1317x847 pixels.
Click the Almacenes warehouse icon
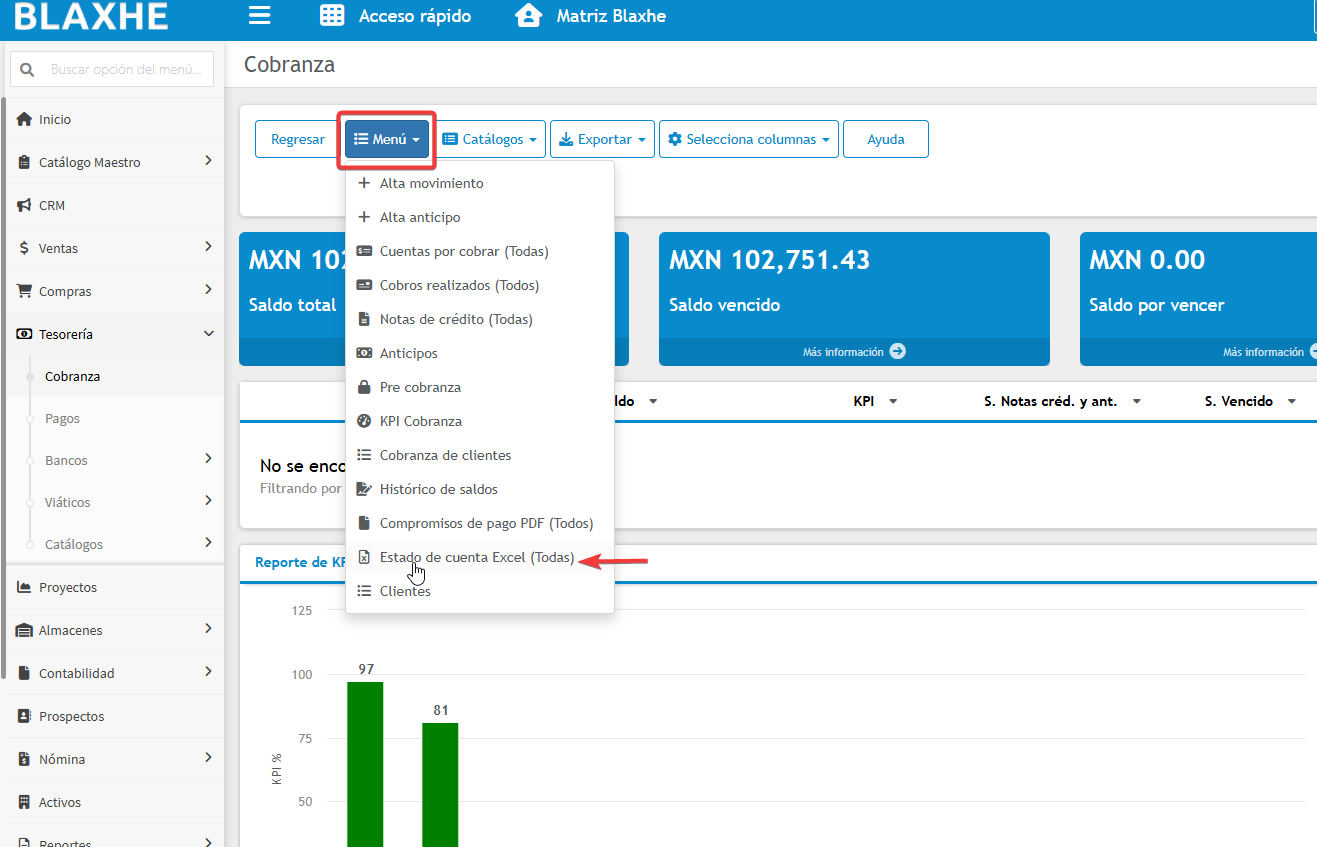[x=24, y=630]
